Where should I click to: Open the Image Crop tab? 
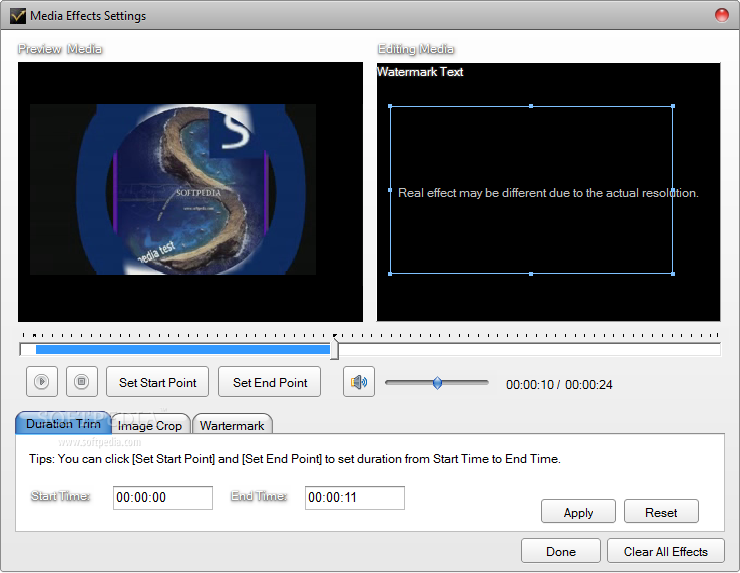tap(150, 425)
